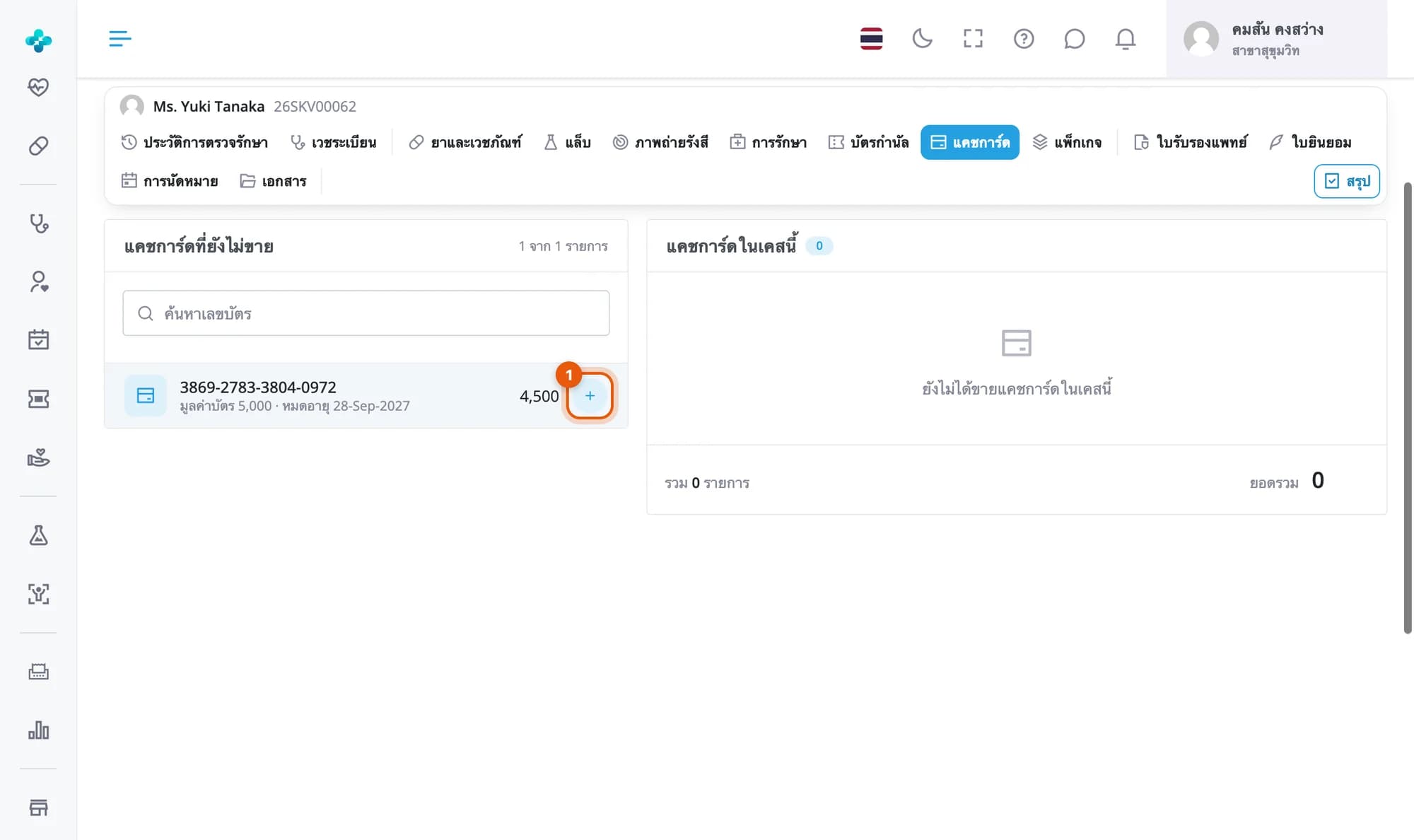The width and height of the screenshot is (1414, 840).
Task: Toggle the hamburger menu to collapse sidebar
Action: pyautogui.click(x=119, y=38)
